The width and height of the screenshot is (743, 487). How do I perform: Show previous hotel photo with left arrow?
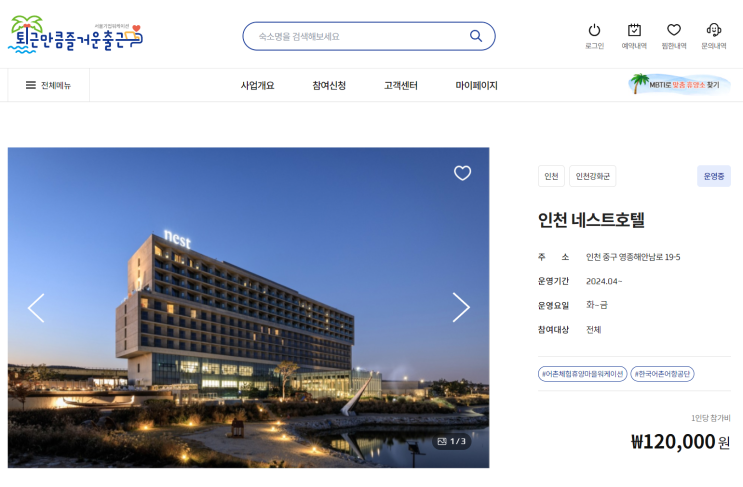coord(36,308)
